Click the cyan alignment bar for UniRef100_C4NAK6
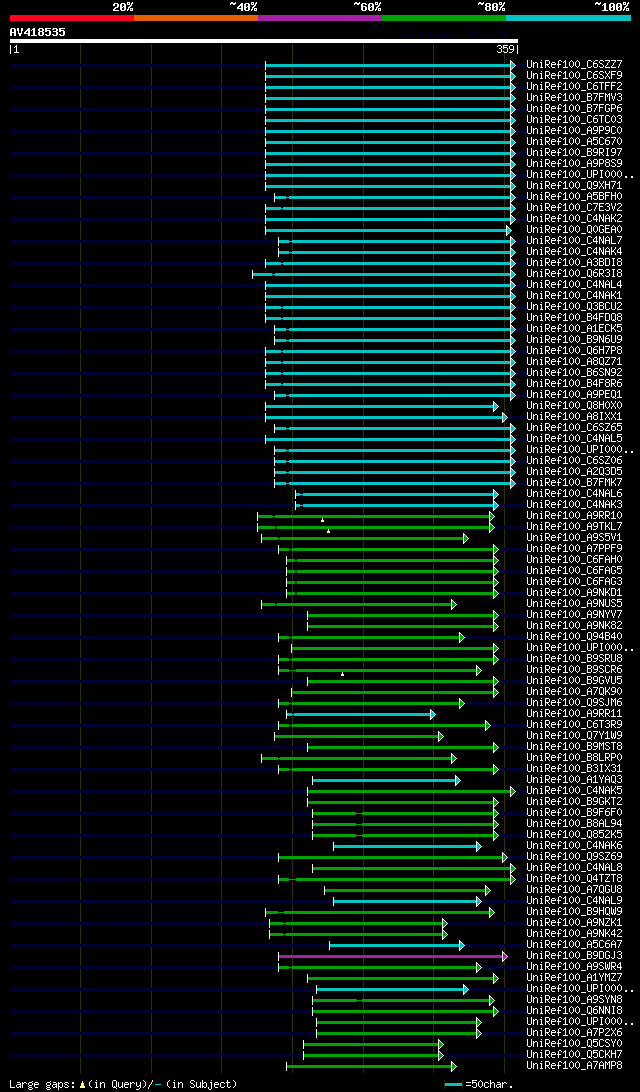 [x=407, y=846]
